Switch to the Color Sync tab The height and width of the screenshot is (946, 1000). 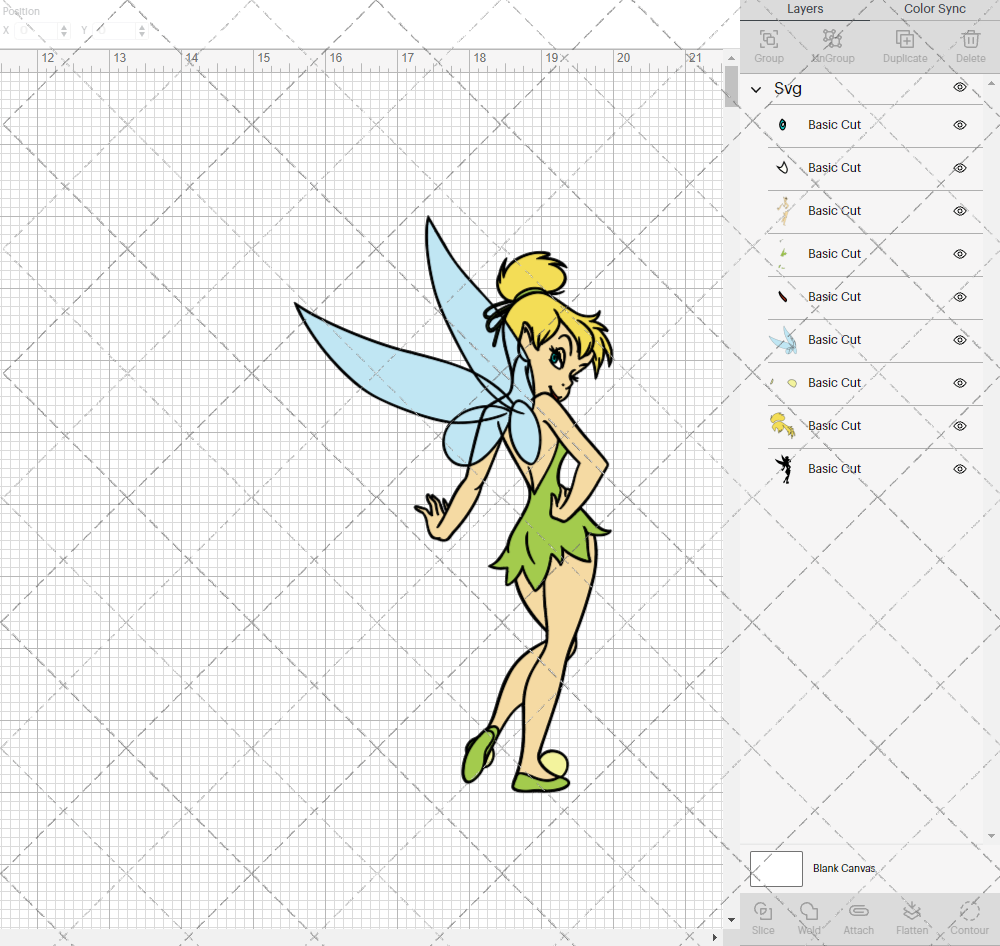coord(934,9)
